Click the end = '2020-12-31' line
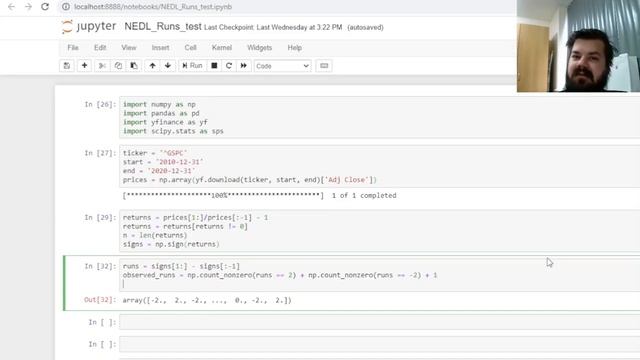Image resolution: width=640 pixels, height=360 pixels. pos(159,171)
